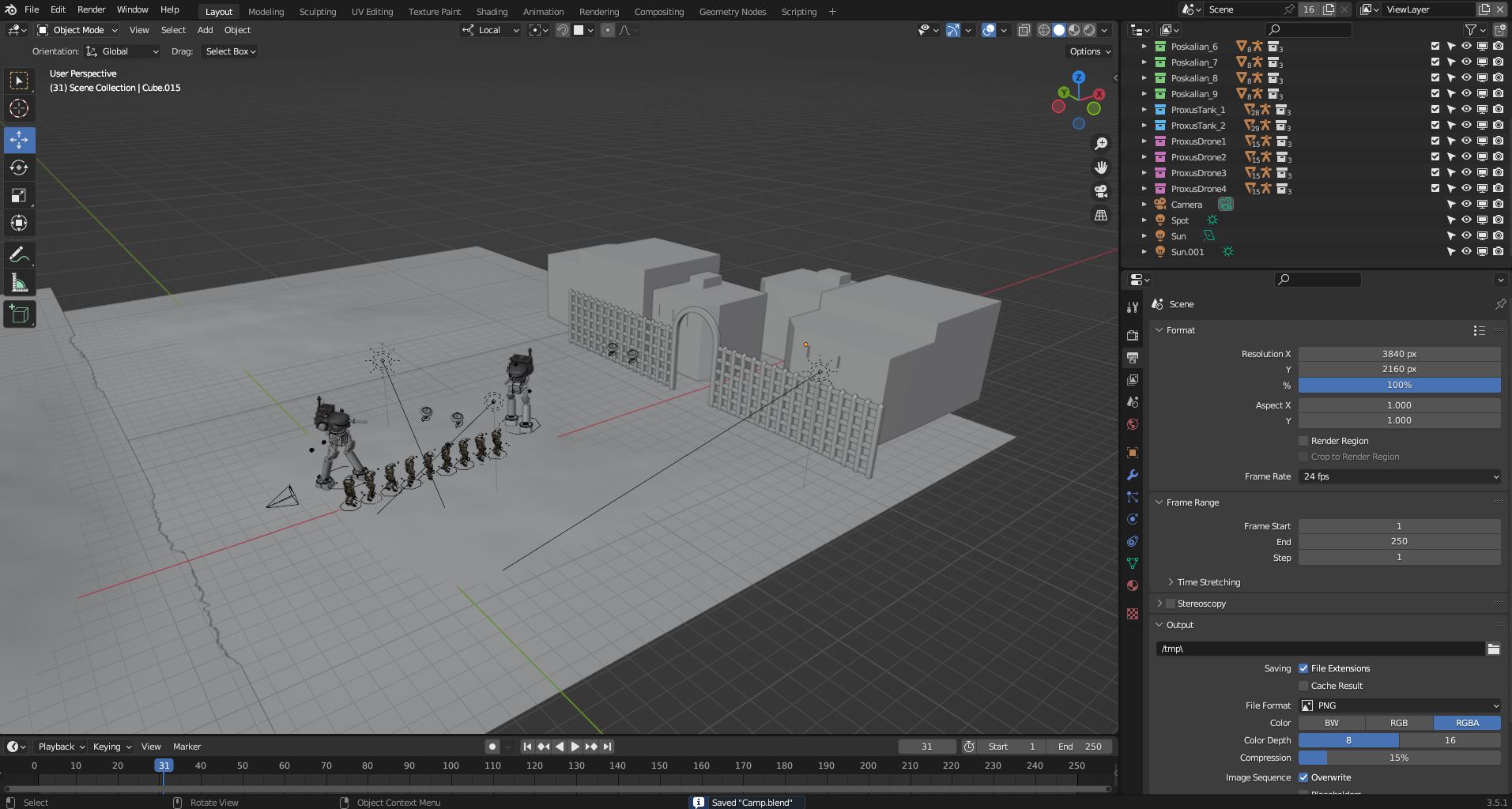Screen dimensions: 1512x809
Task: Expand ProxusDrone1 in the outliner
Action: click(1144, 141)
